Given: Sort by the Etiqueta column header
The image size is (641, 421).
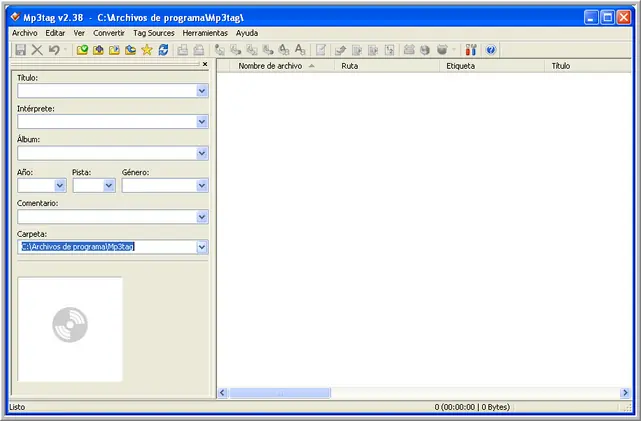Looking at the screenshot, I should pyautogui.click(x=492, y=66).
